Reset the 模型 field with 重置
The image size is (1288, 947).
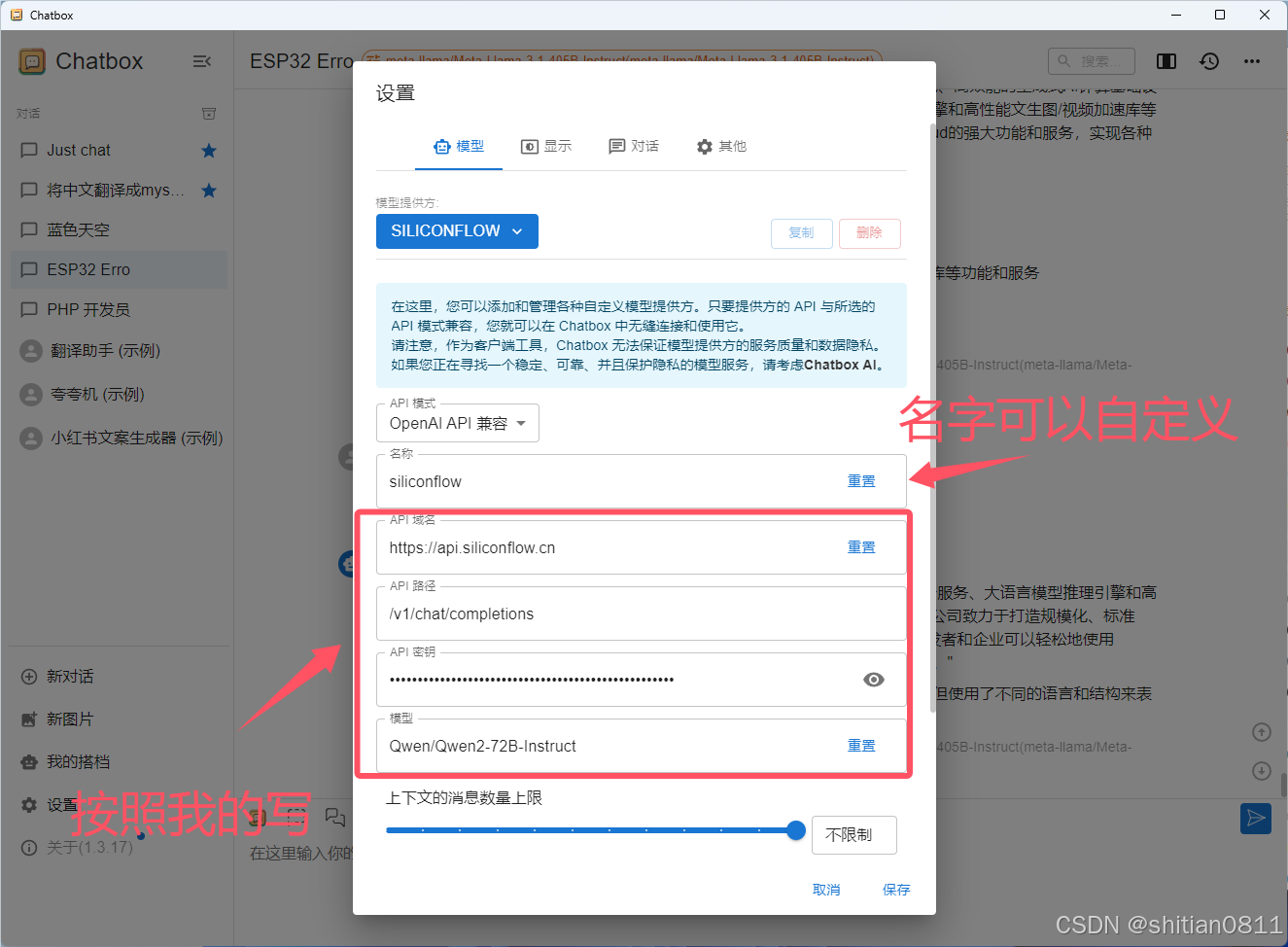[861, 747]
